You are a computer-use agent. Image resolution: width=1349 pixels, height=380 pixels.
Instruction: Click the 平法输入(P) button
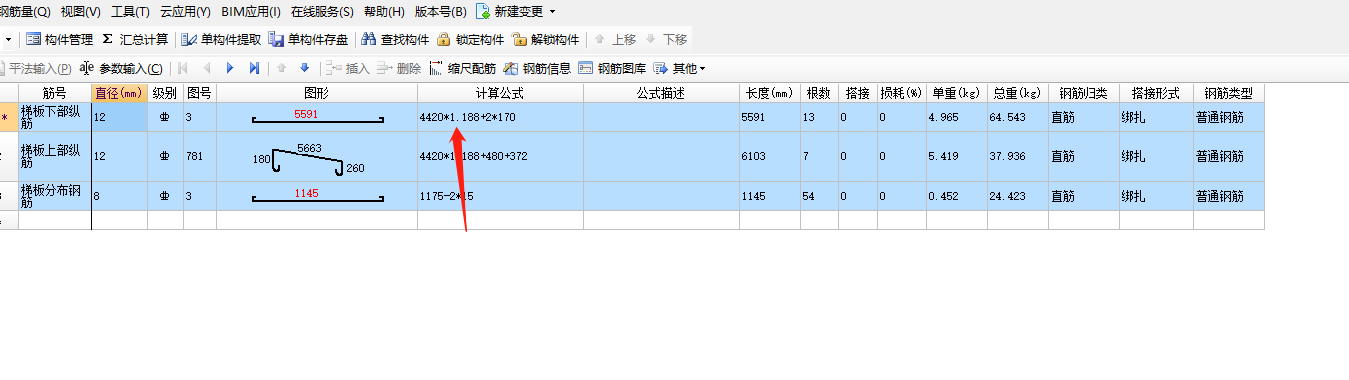tap(36, 68)
